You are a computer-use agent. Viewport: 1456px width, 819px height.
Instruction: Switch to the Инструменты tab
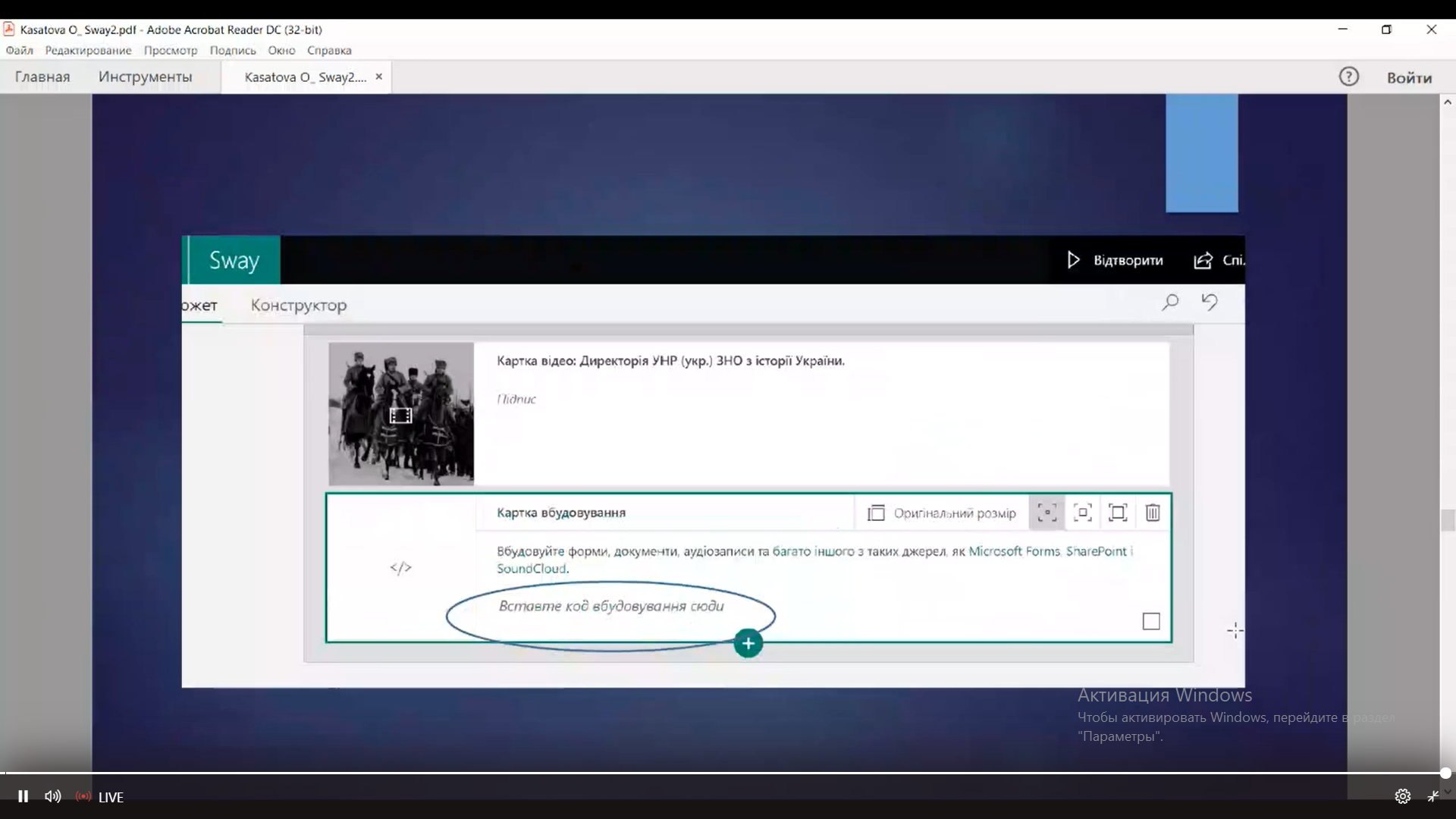pos(146,77)
